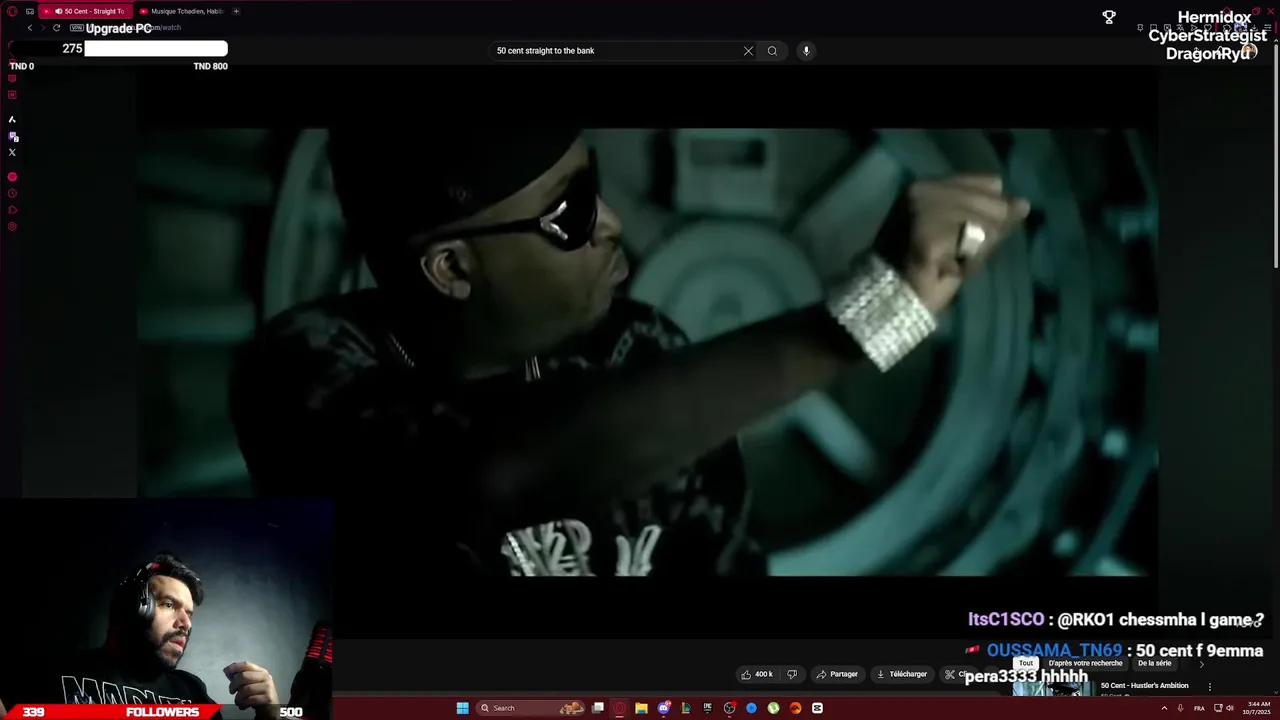Reload the YouTube page
This screenshot has height=720, width=1280.
tap(56, 28)
